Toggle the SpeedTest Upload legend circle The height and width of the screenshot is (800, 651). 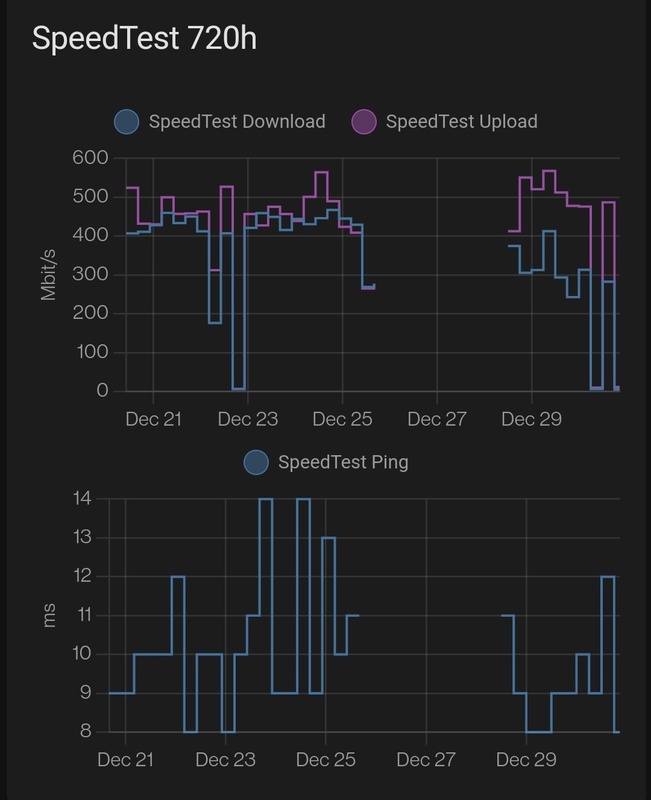pyautogui.click(x=364, y=122)
